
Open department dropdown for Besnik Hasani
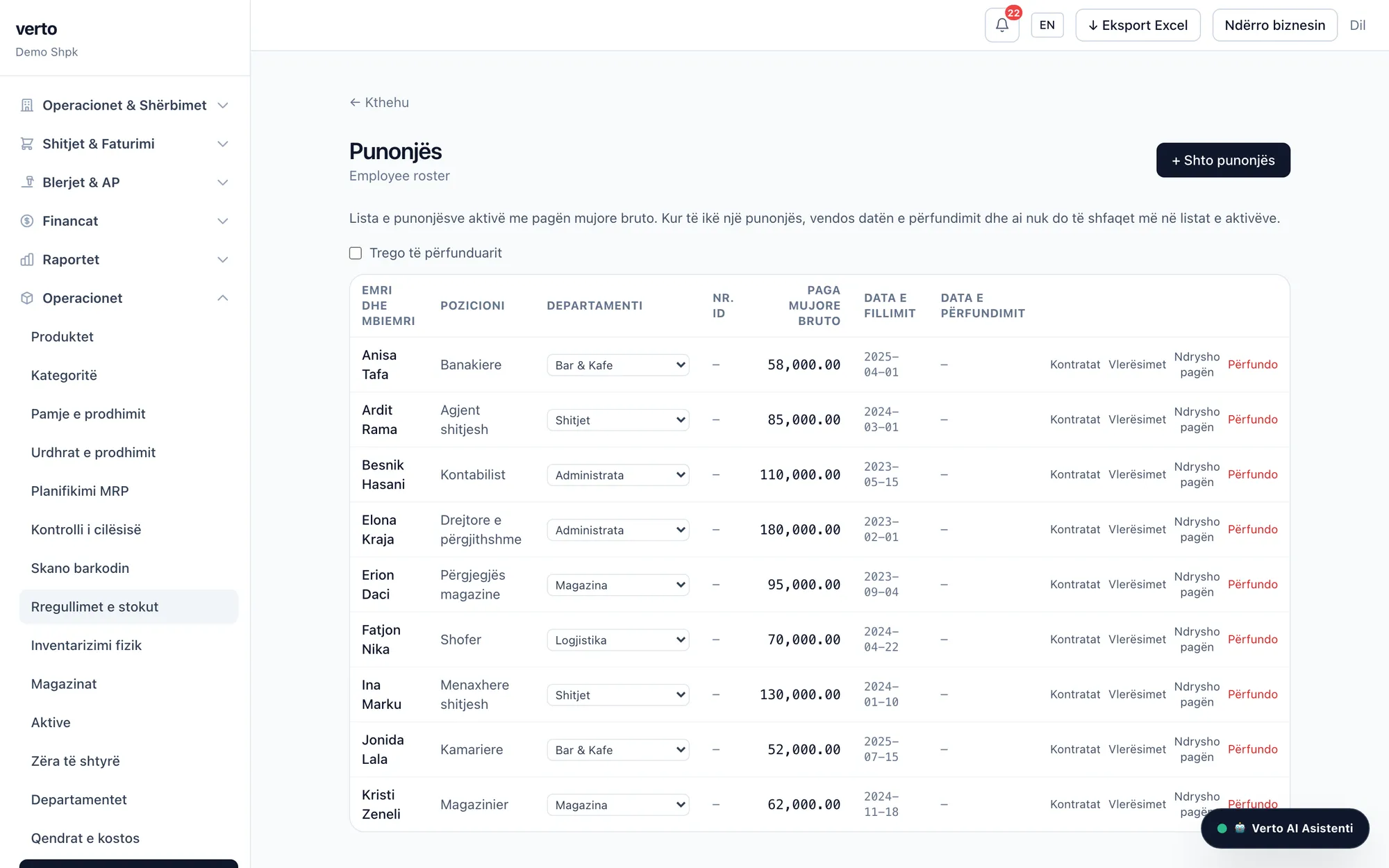(618, 475)
